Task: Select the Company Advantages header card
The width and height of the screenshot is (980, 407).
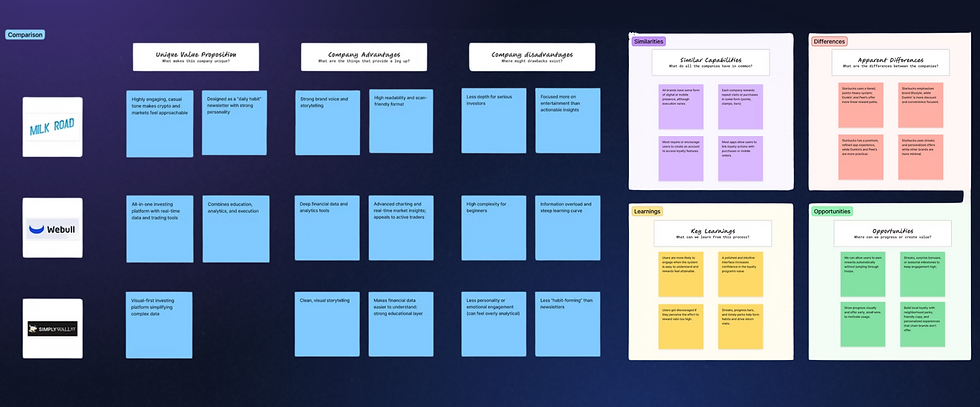Action: 364,57
